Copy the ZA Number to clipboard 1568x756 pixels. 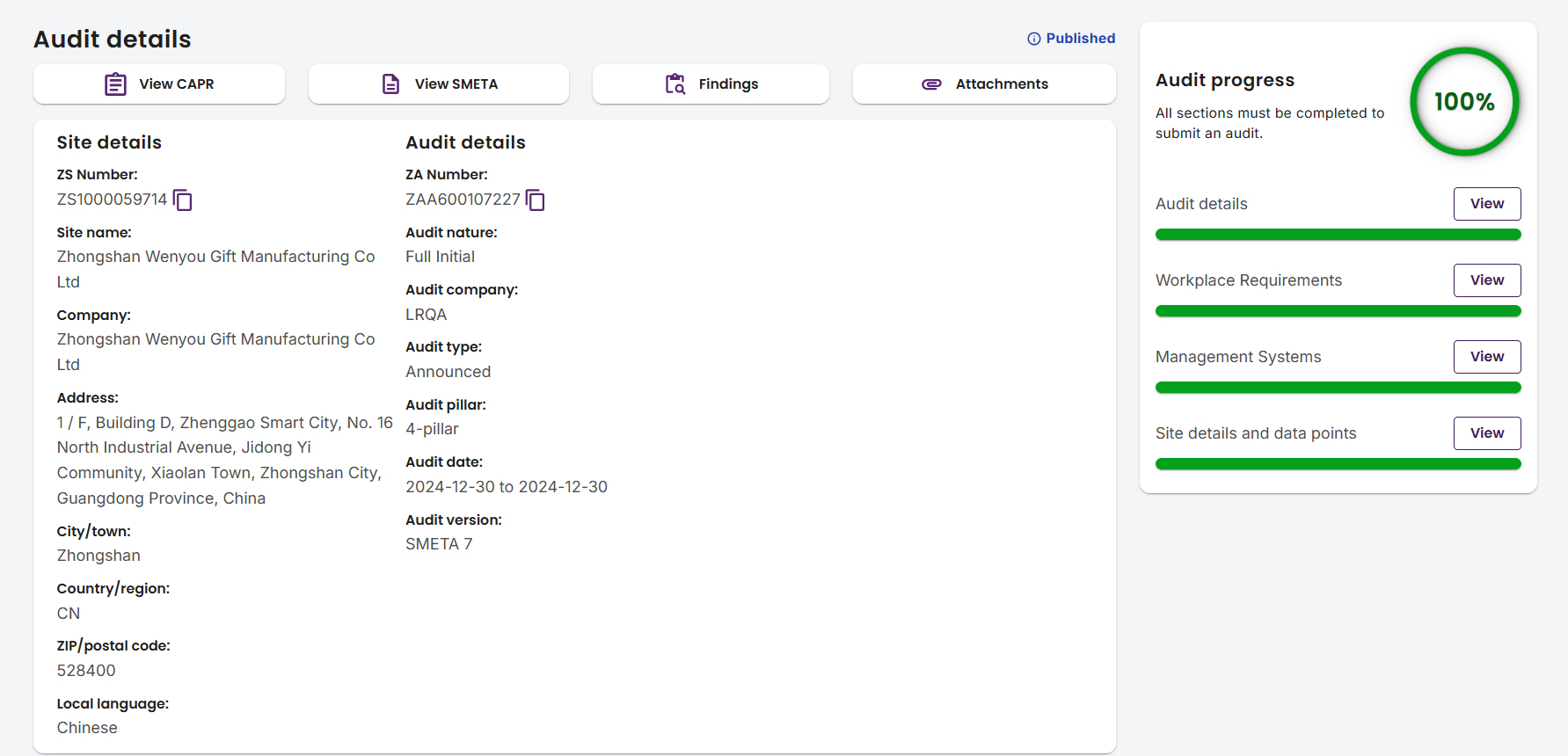tap(536, 200)
